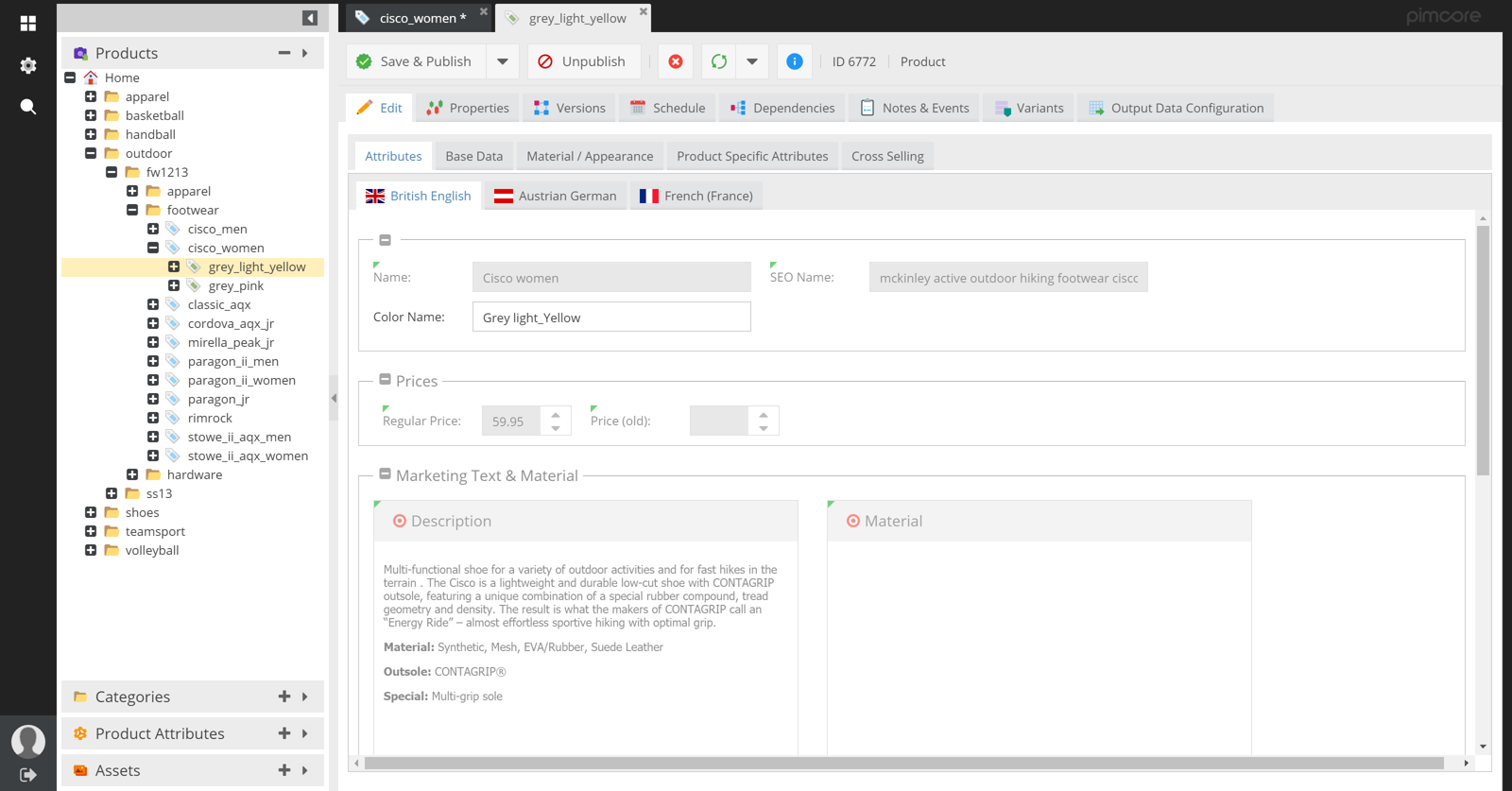Collapse the cisco_women tree node
The image size is (1512, 791).
[153, 248]
